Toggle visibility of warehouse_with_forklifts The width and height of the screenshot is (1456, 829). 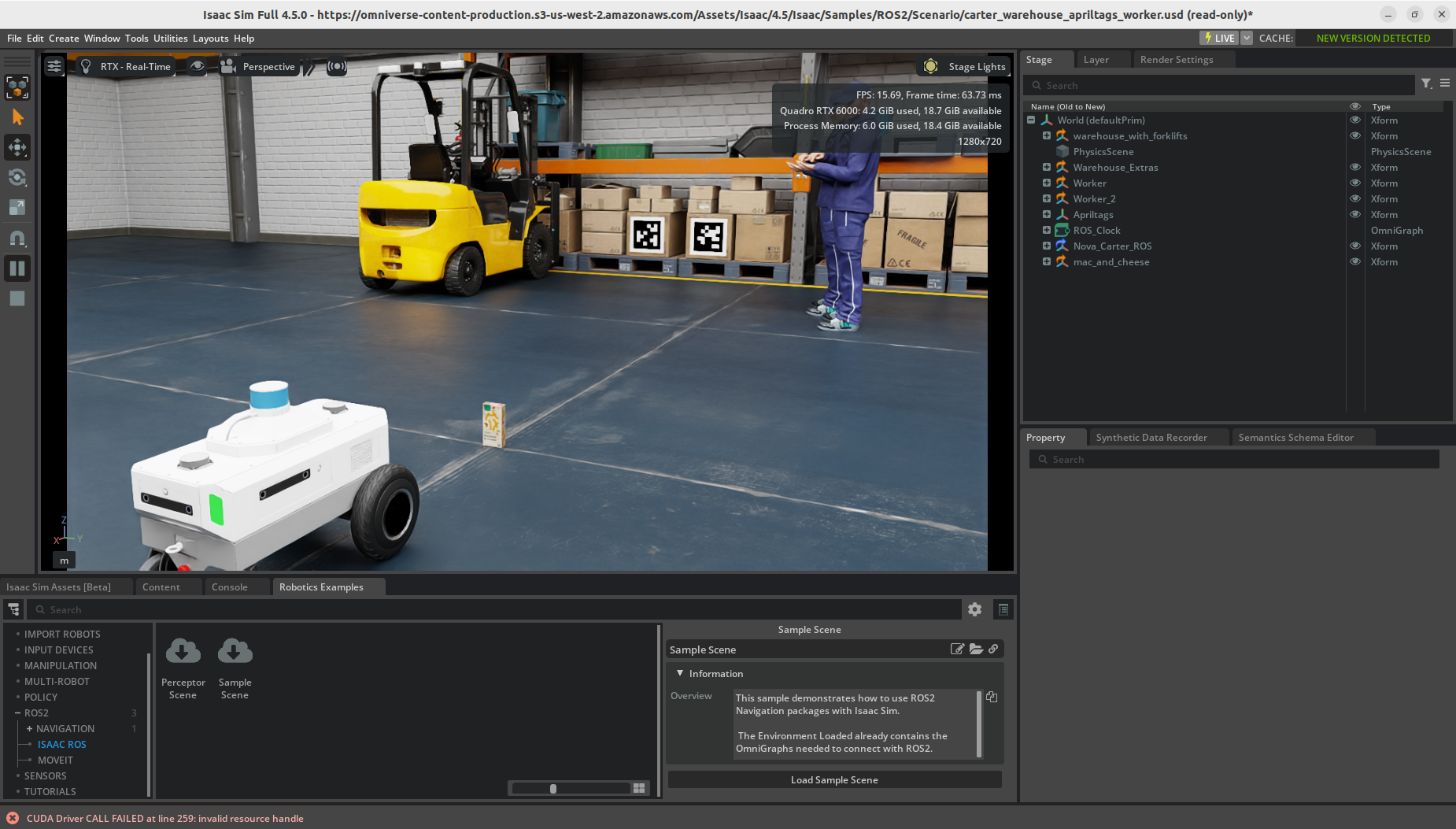(1355, 136)
